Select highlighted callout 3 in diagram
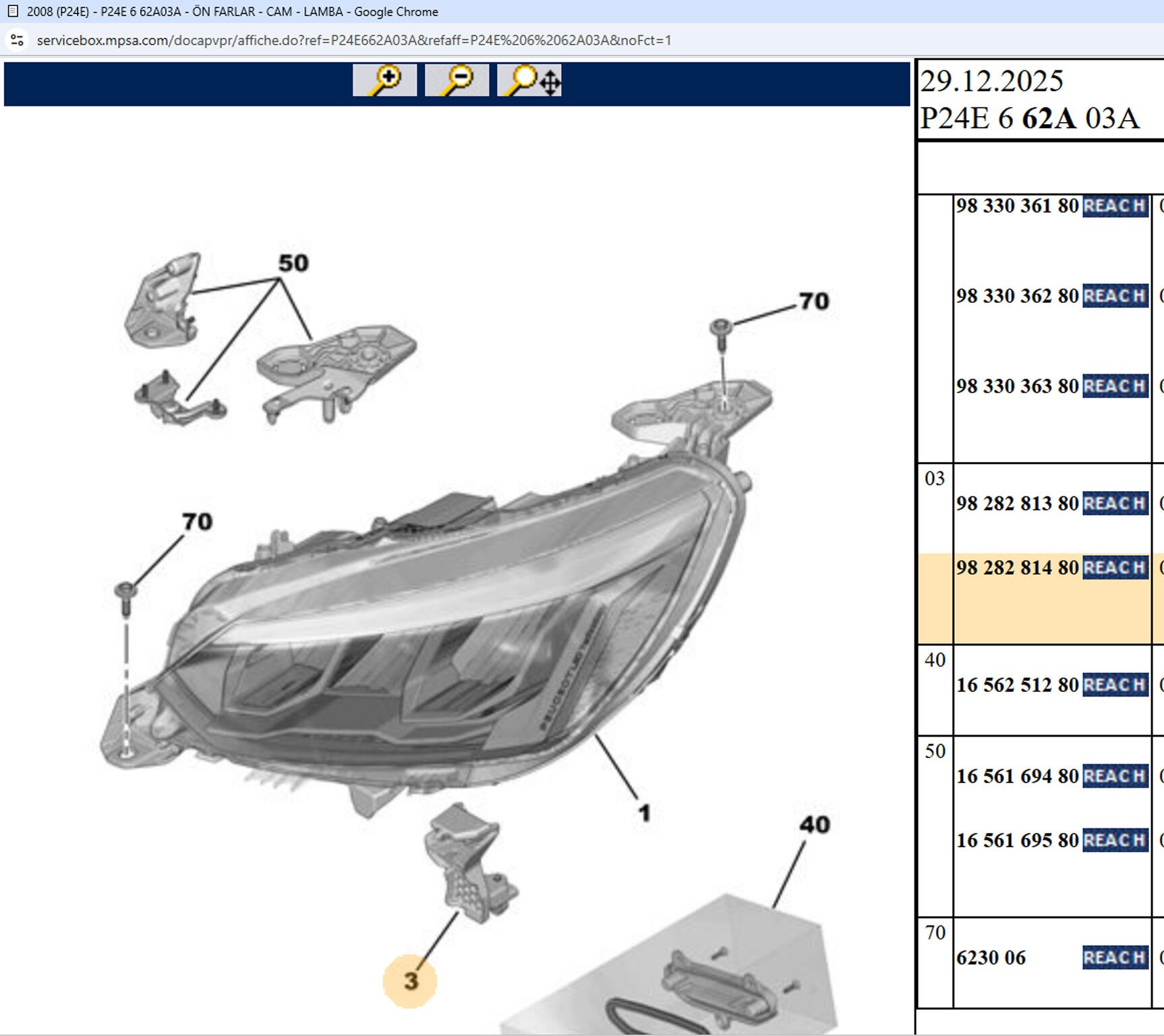Image resolution: width=1164 pixels, height=1036 pixels. point(410,981)
